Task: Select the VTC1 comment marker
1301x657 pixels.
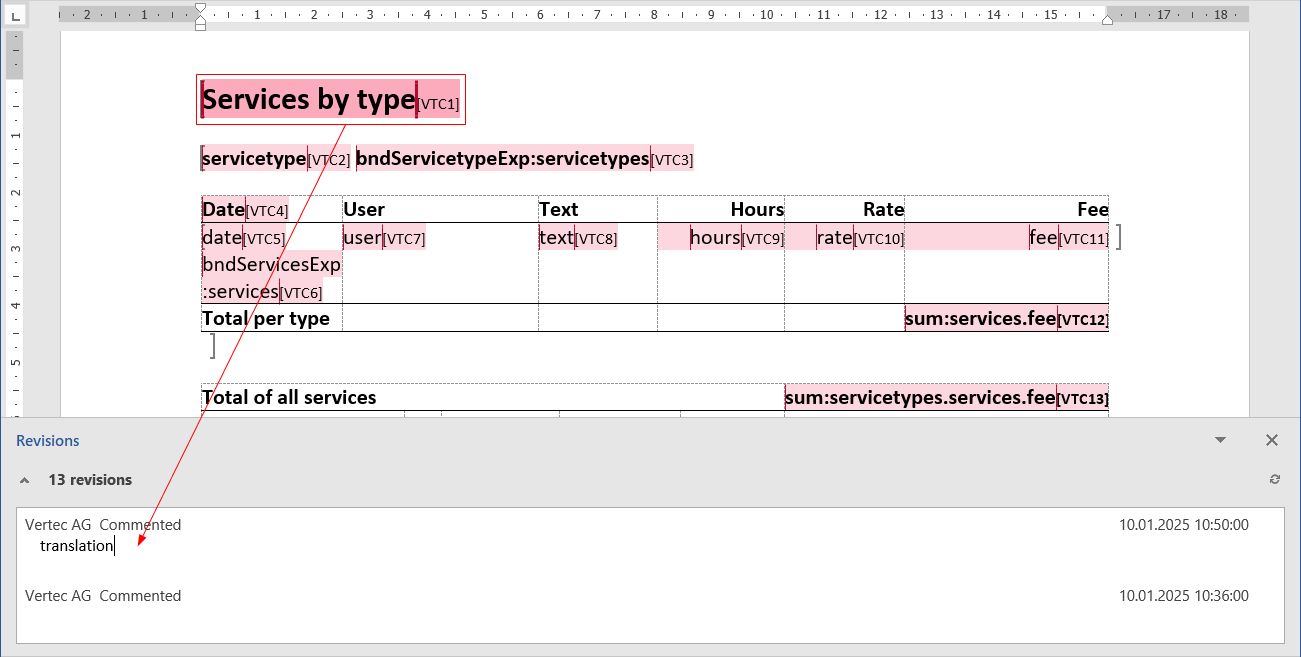Action: pyautogui.click(x=438, y=104)
